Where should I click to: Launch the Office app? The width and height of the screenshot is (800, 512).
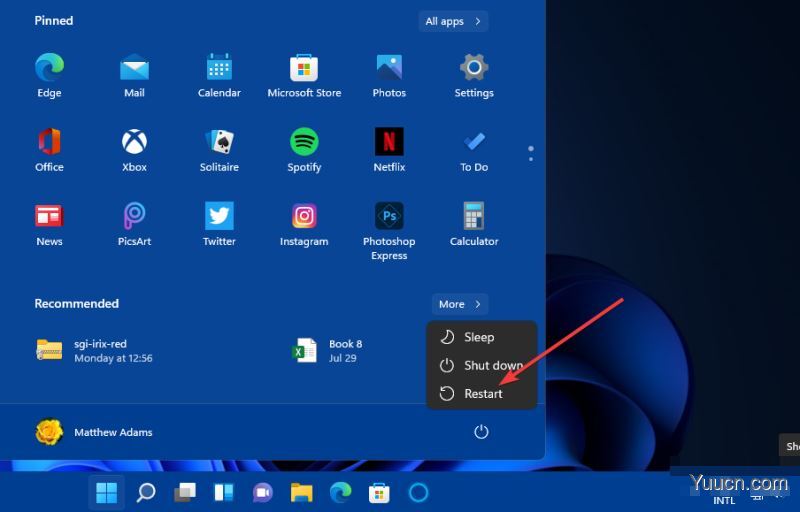point(49,150)
